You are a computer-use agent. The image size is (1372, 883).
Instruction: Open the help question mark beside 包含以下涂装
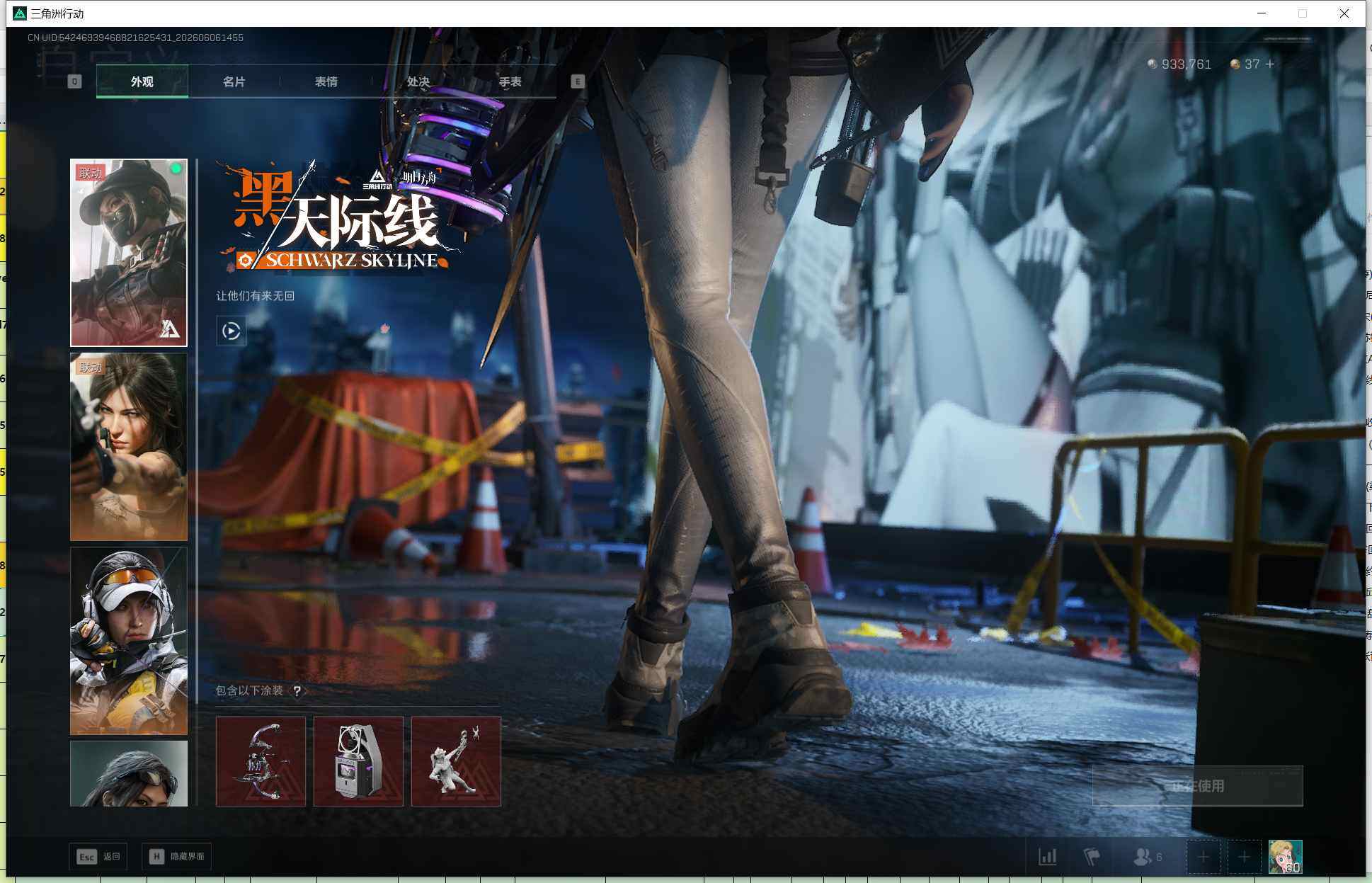(x=297, y=690)
